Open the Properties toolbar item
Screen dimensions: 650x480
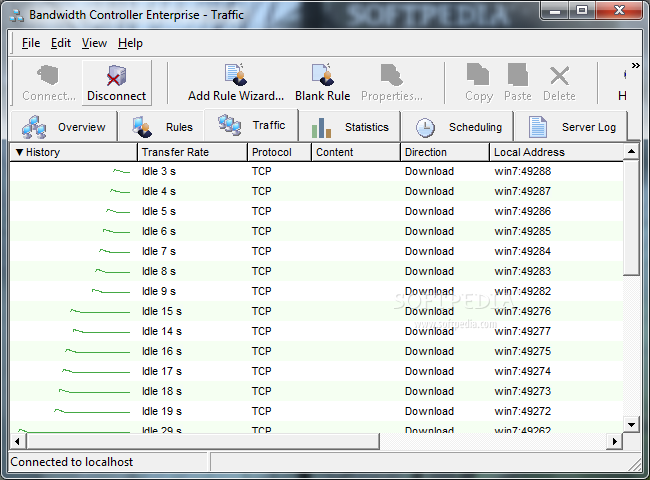coord(392,83)
